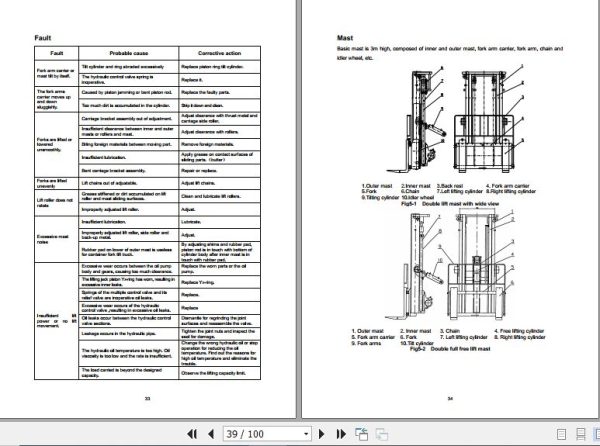Click page number '34' at page bottom
The image size is (600, 446).
450,399
